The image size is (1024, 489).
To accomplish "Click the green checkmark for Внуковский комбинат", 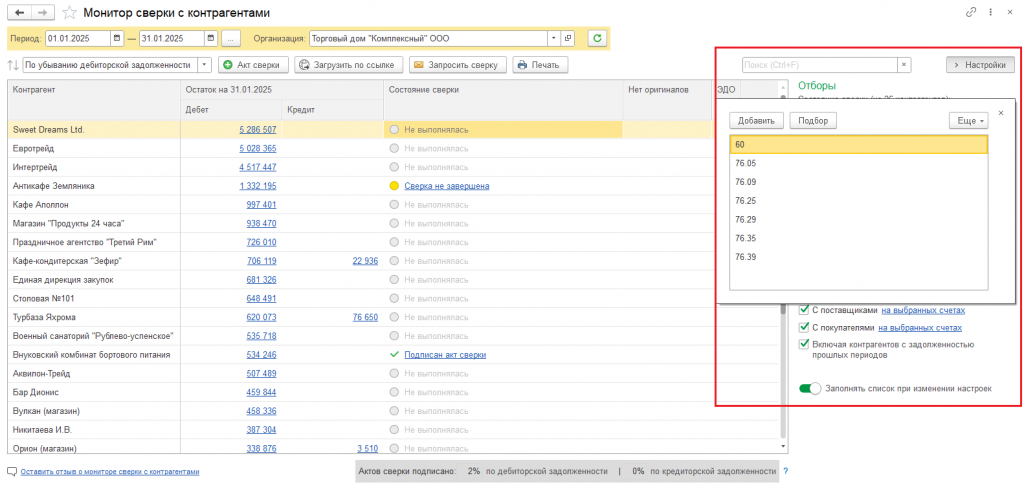I will (x=394, y=355).
